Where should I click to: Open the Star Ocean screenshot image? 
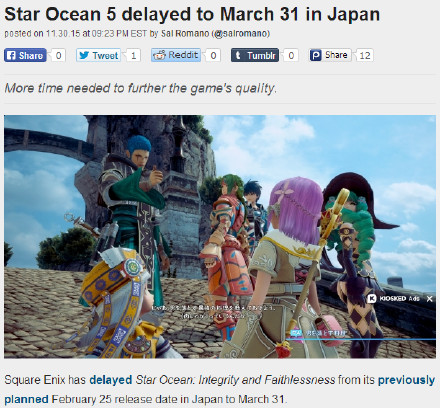(220, 237)
